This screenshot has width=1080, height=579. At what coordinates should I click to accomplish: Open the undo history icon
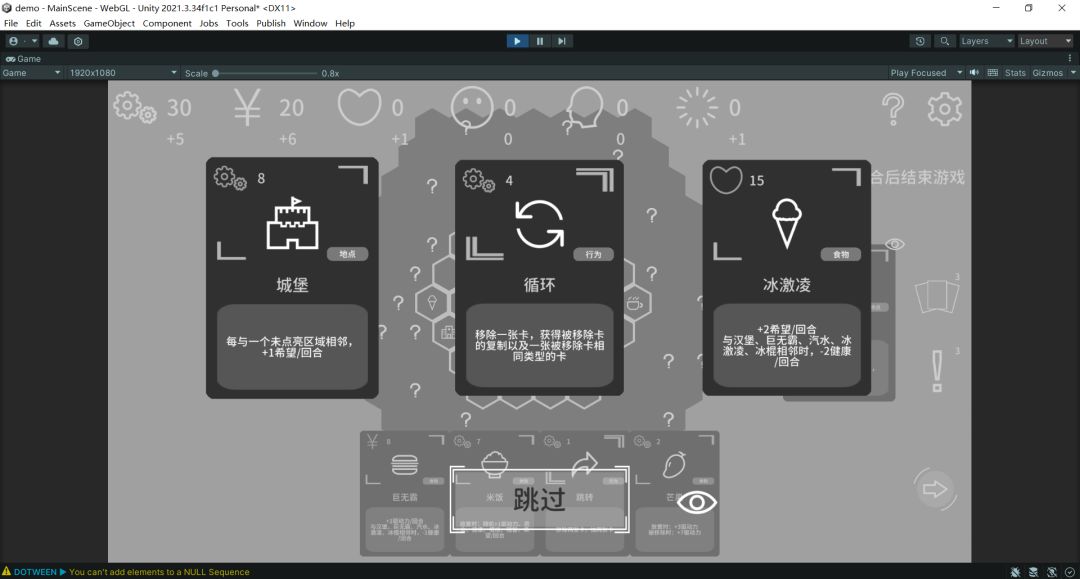click(920, 41)
